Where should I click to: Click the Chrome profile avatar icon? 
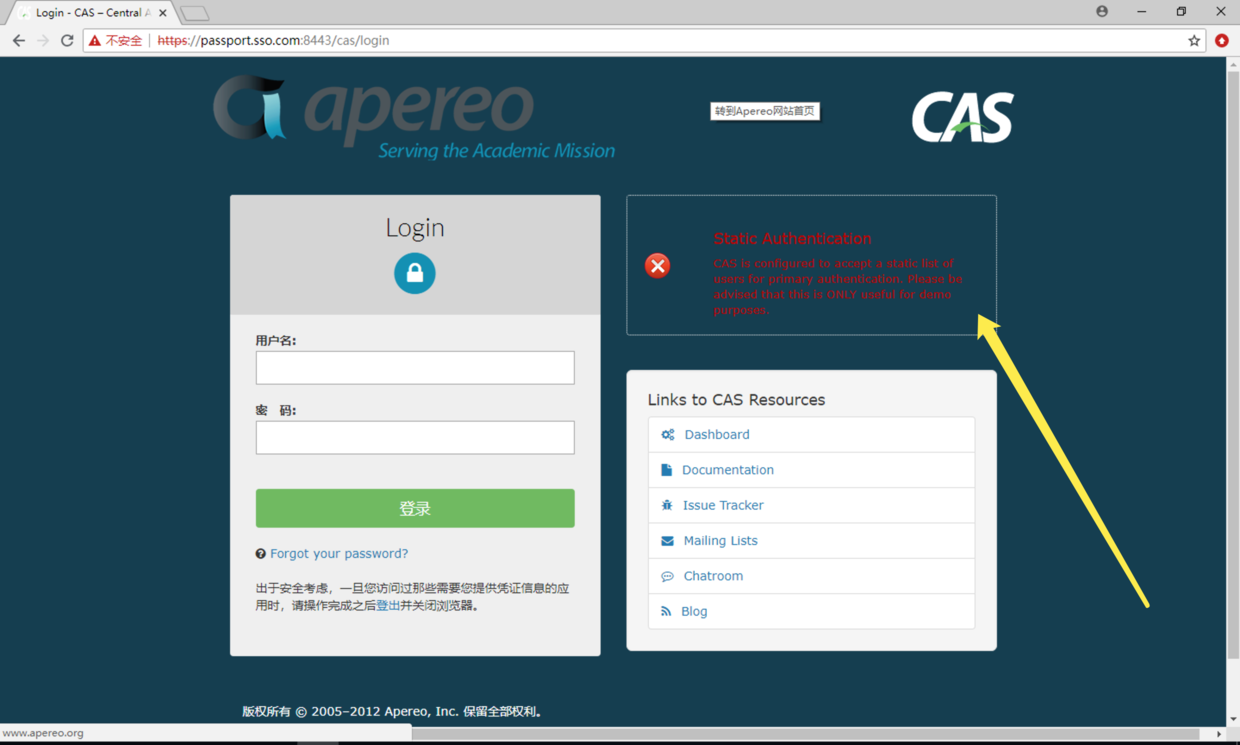pos(1102,12)
